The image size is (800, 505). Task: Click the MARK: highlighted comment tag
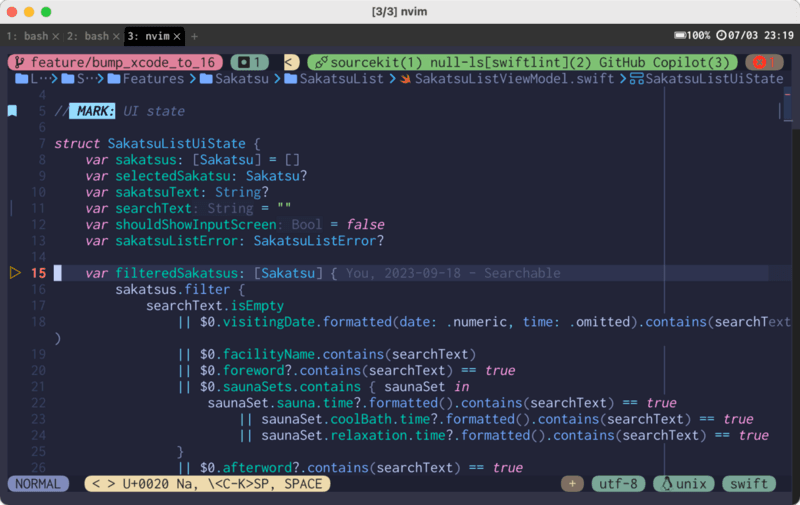coord(92,111)
